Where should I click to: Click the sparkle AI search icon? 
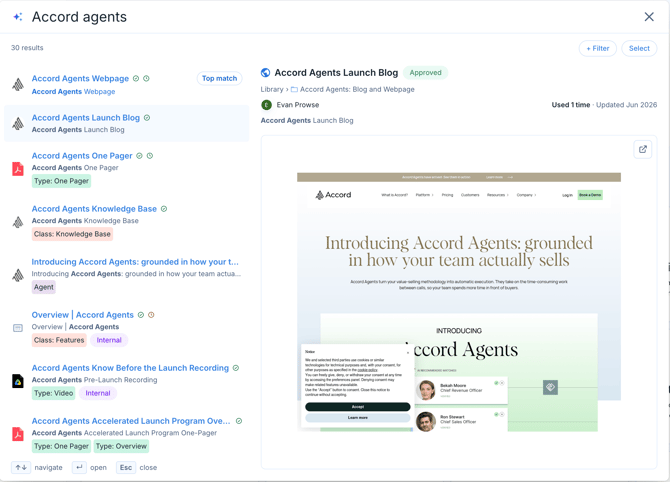[x=18, y=17]
